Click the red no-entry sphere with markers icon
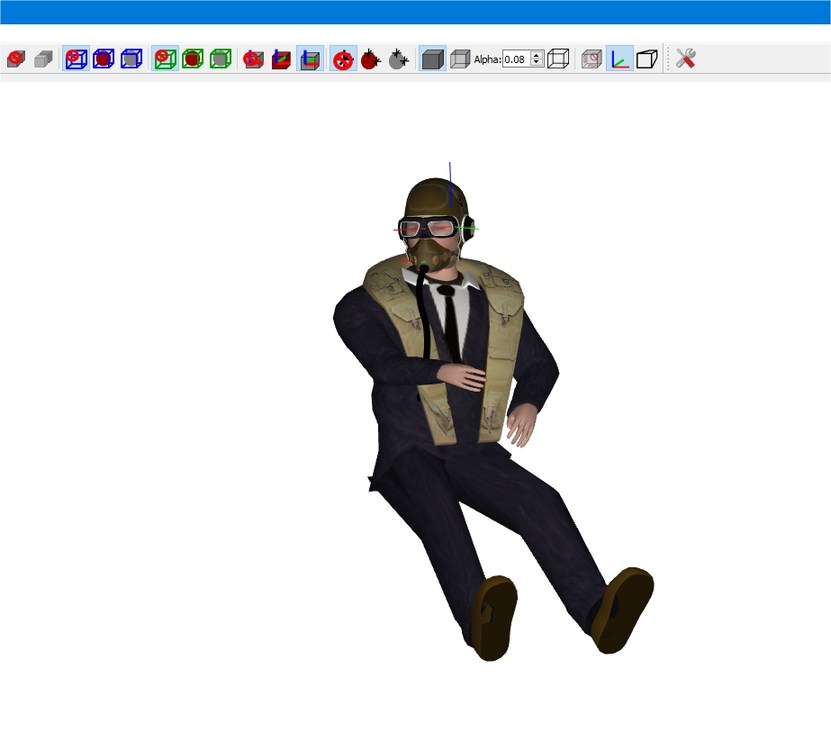831x750 pixels. tap(343, 59)
